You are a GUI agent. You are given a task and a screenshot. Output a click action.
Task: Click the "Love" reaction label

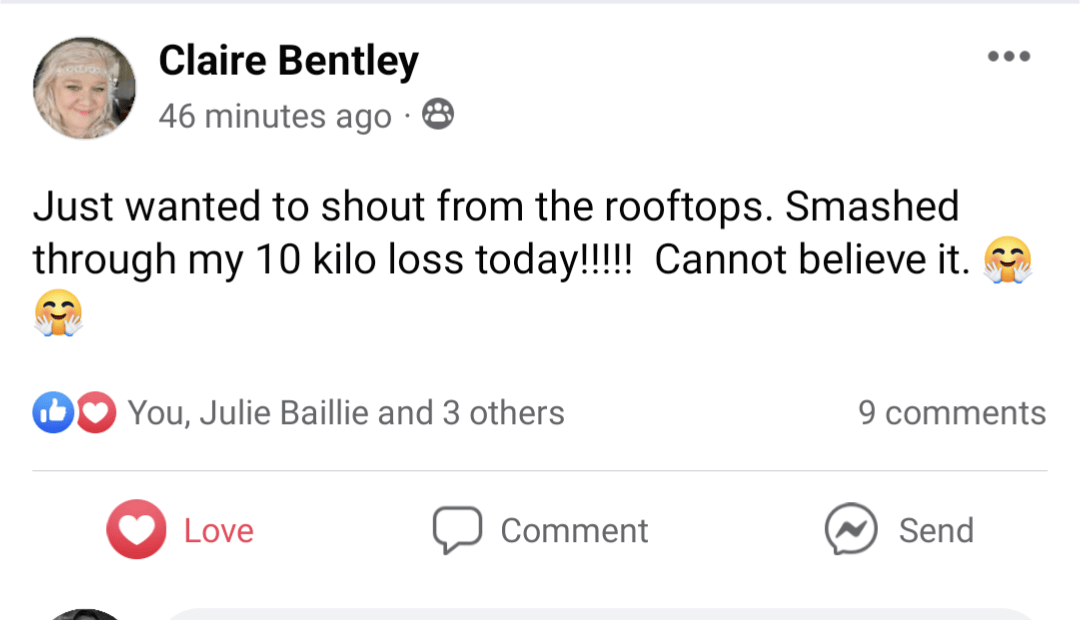pos(218,530)
